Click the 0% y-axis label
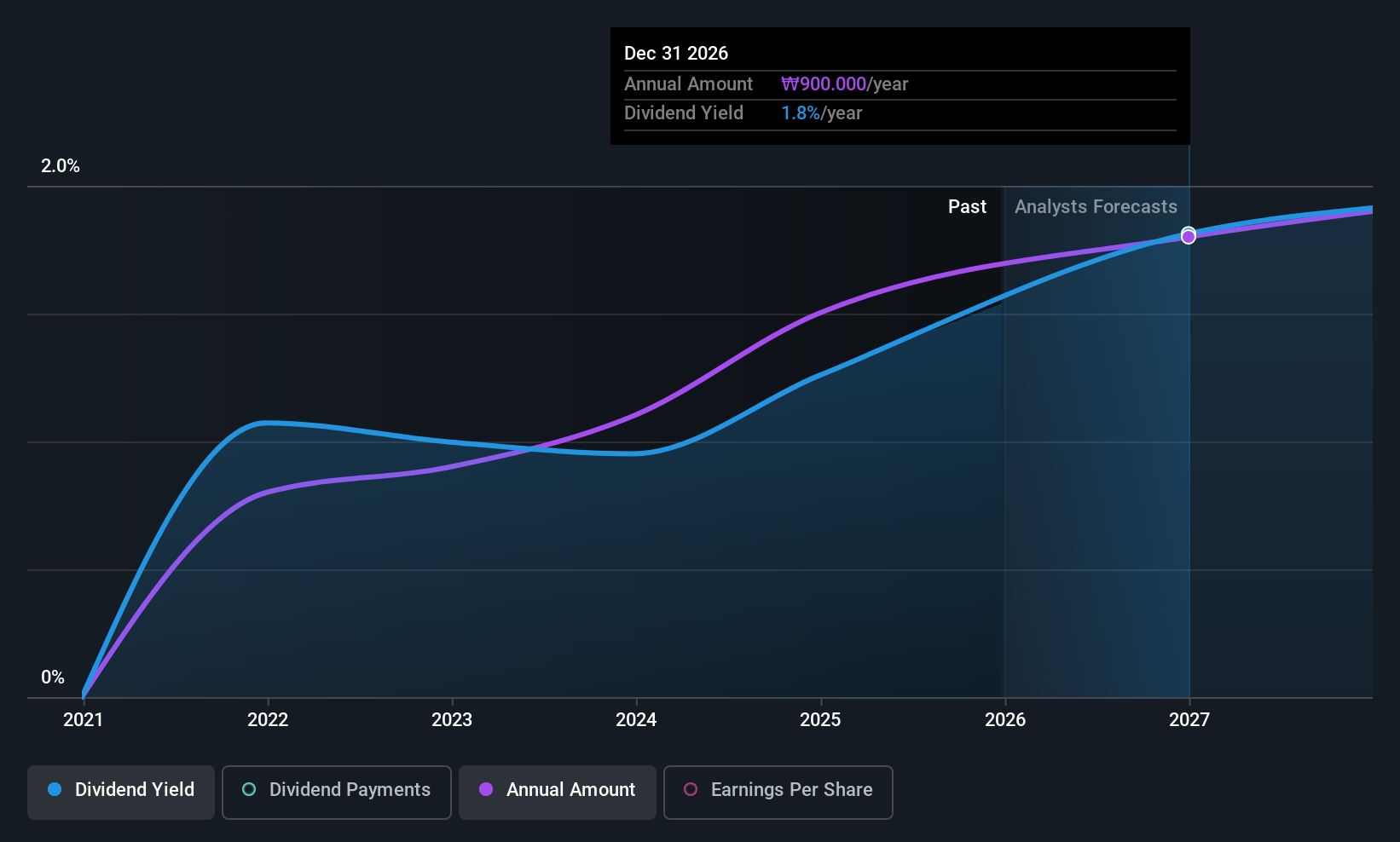This screenshot has height=842, width=1400. click(53, 678)
